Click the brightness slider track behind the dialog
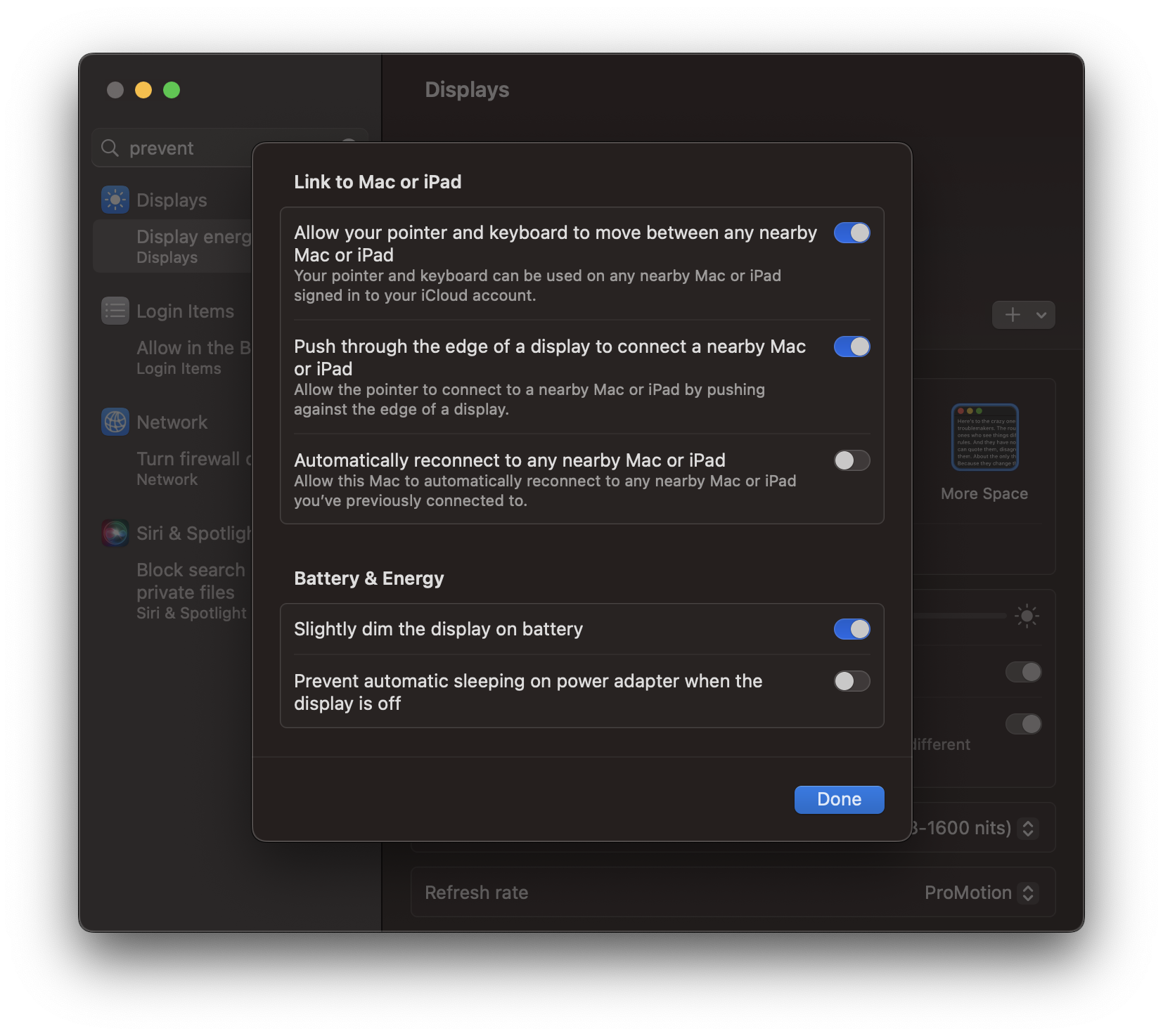The width and height of the screenshot is (1163, 1036). click(960, 616)
